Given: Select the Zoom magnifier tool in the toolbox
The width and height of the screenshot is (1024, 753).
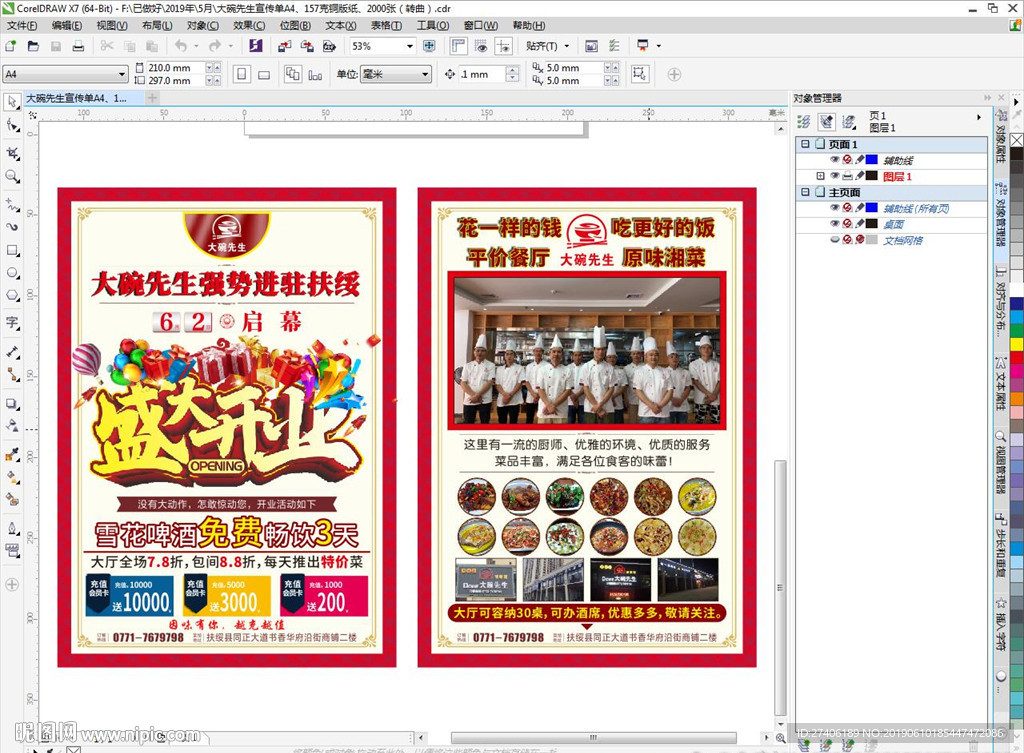Looking at the screenshot, I should point(12,176).
